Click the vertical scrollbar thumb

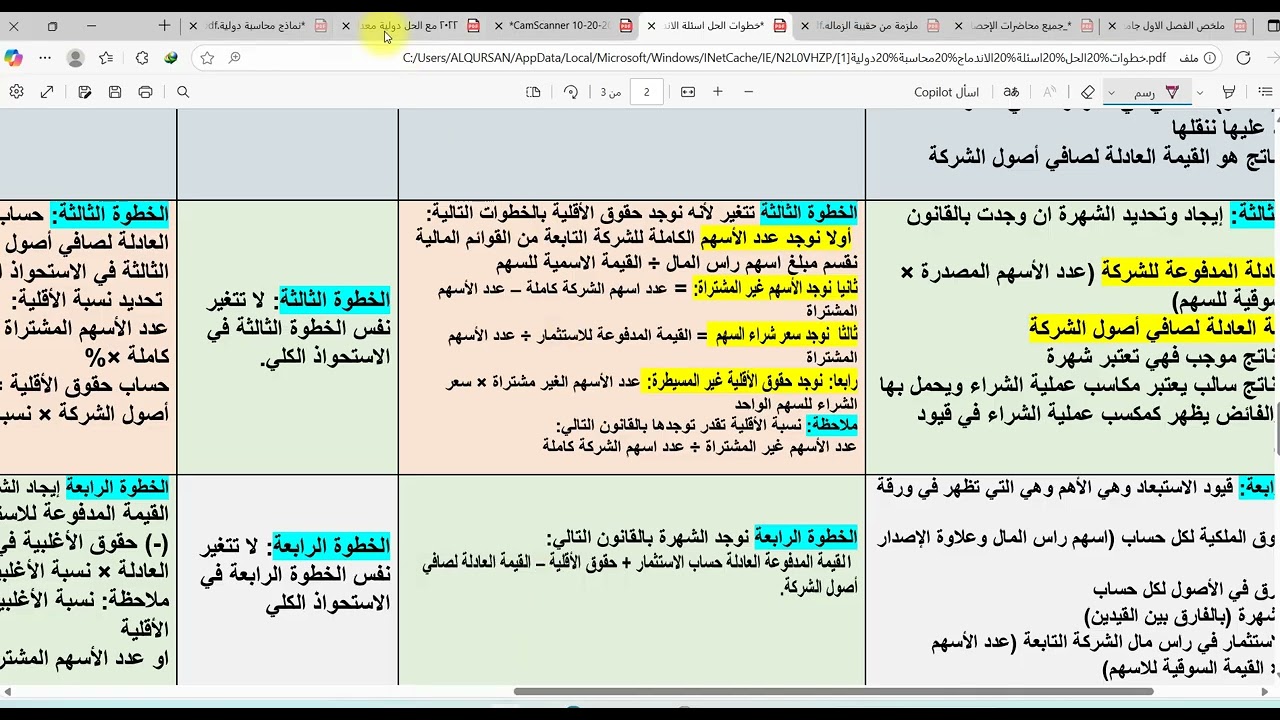point(1276,430)
